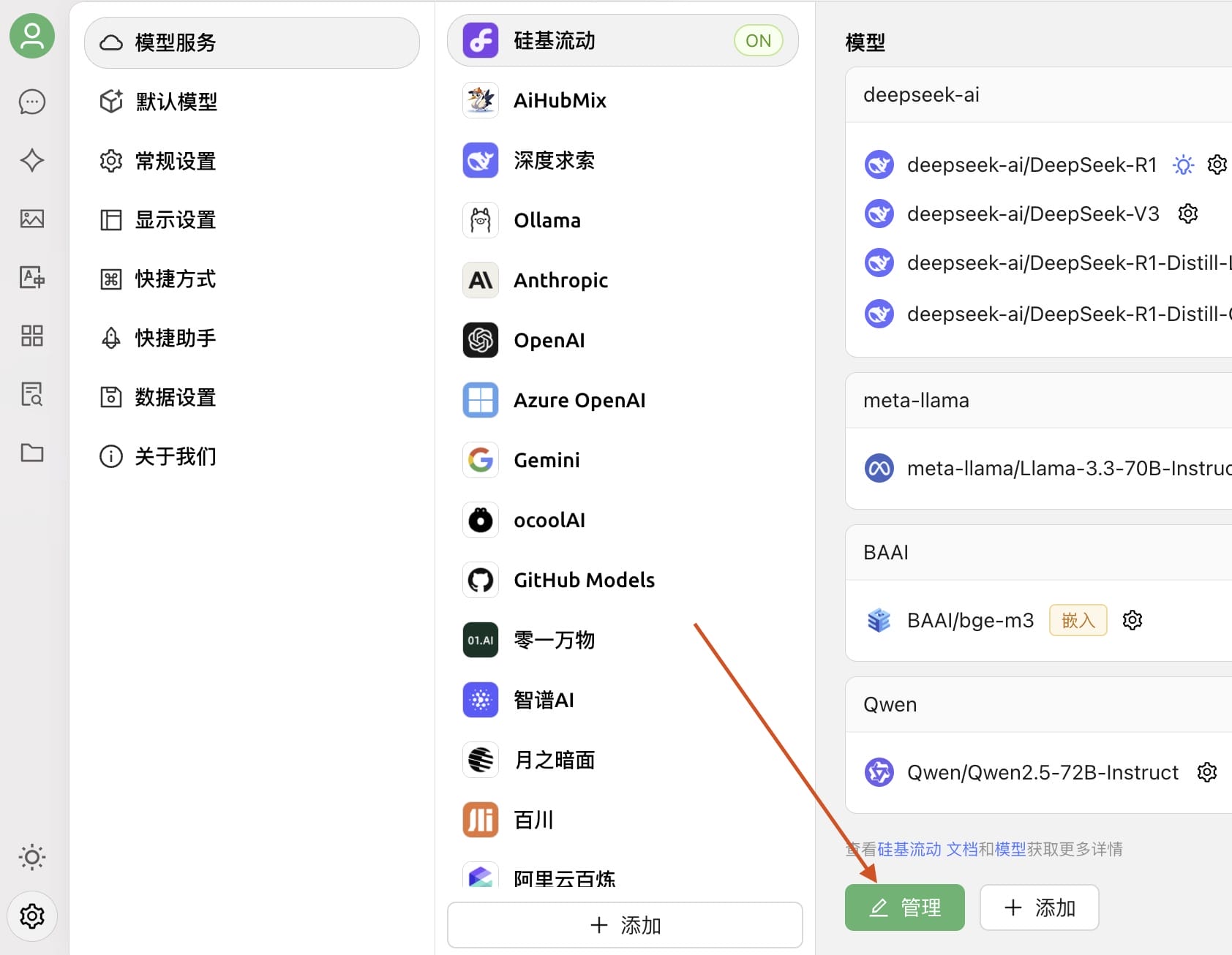Viewport: 1232px width, 955px height.
Task: Select the AiHubMix provider
Action: (x=623, y=100)
